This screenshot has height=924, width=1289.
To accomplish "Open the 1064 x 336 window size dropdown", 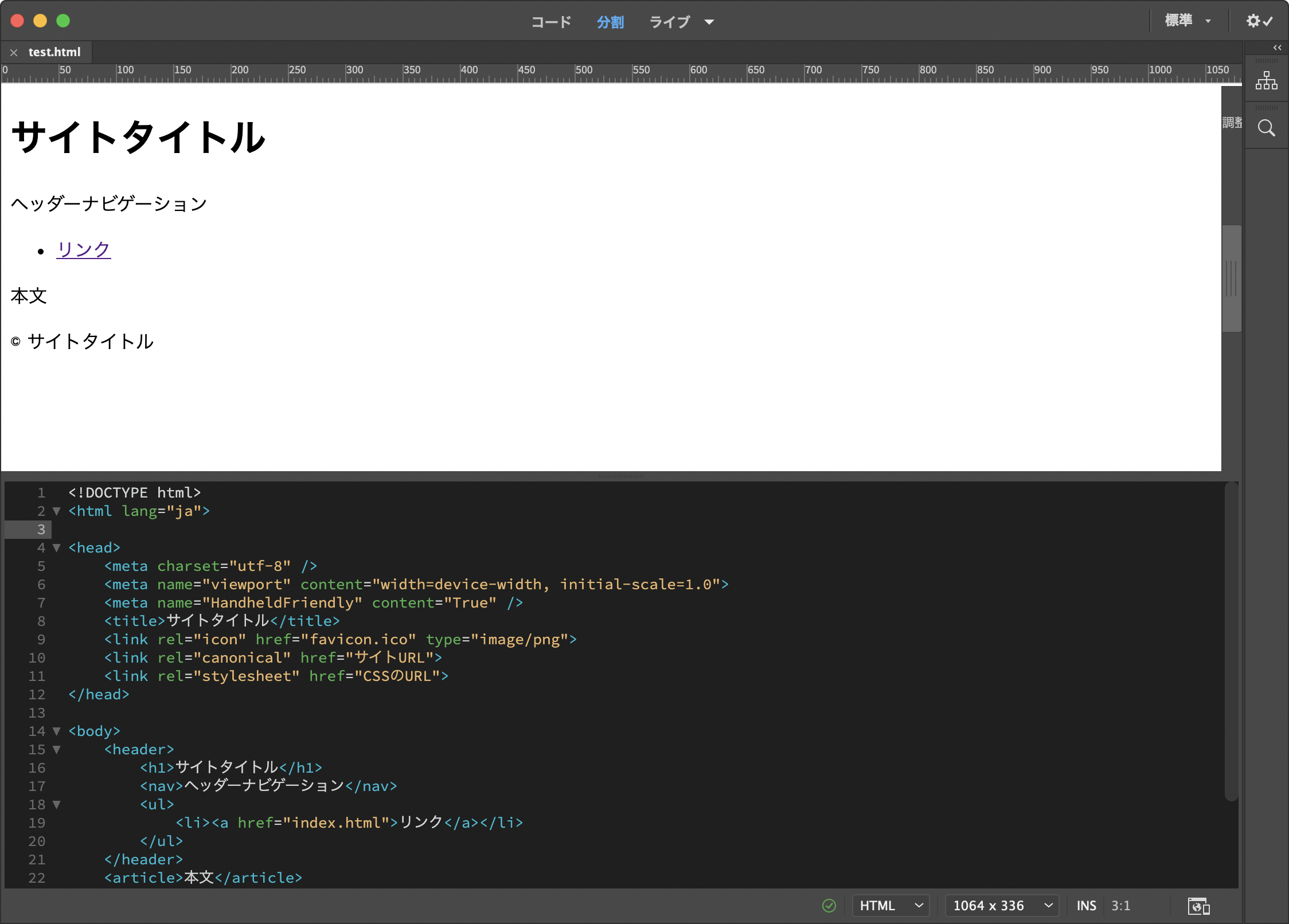I will coord(1002,906).
